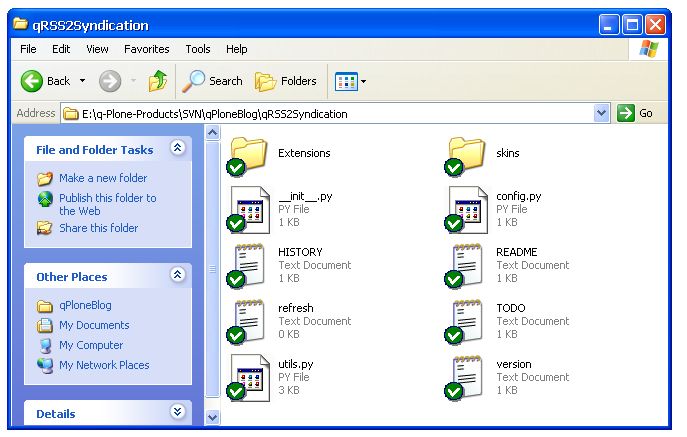This screenshot has width=687, height=437.
Task: Open the Search toolbar button
Action: click(x=213, y=81)
